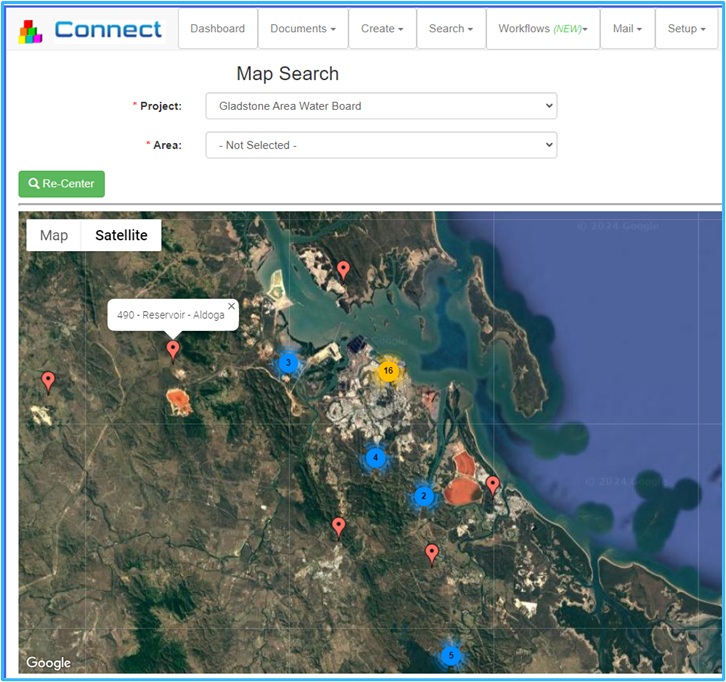Click the Connect logo
Image resolution: width=726 pixels, height=682 pixels.
(x=90, y=30)
